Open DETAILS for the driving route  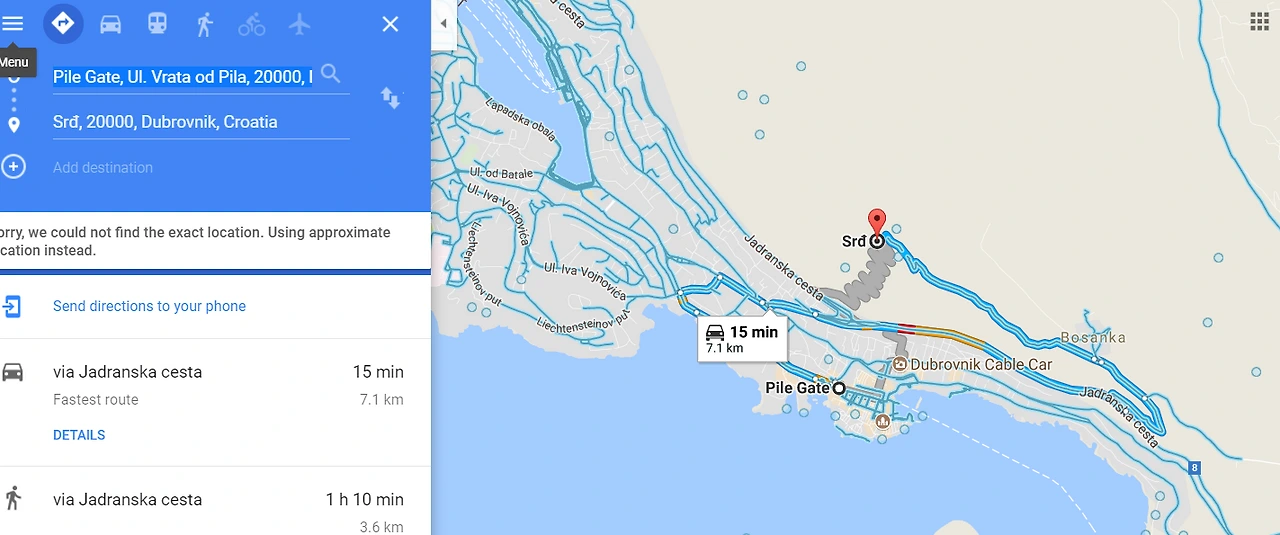tap(79, 435)
